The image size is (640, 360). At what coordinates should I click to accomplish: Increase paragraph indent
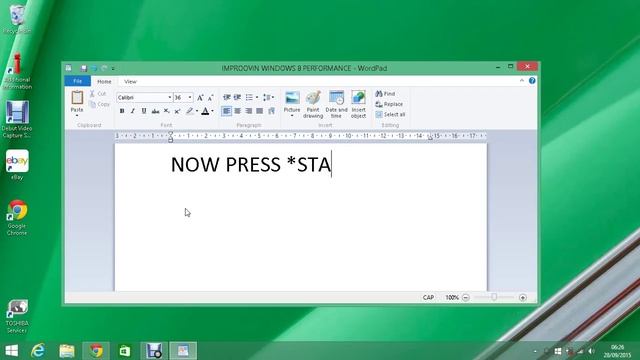tap(237, 97)
